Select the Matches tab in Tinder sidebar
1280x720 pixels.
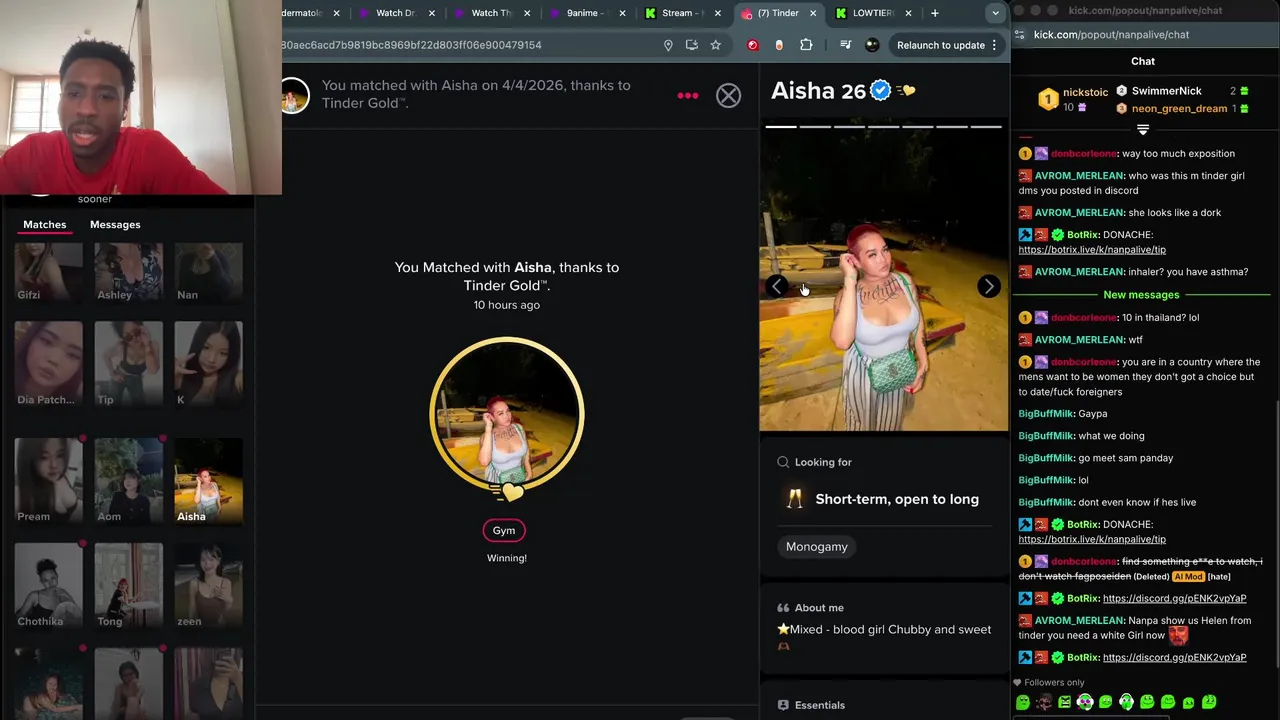(45, 225)
